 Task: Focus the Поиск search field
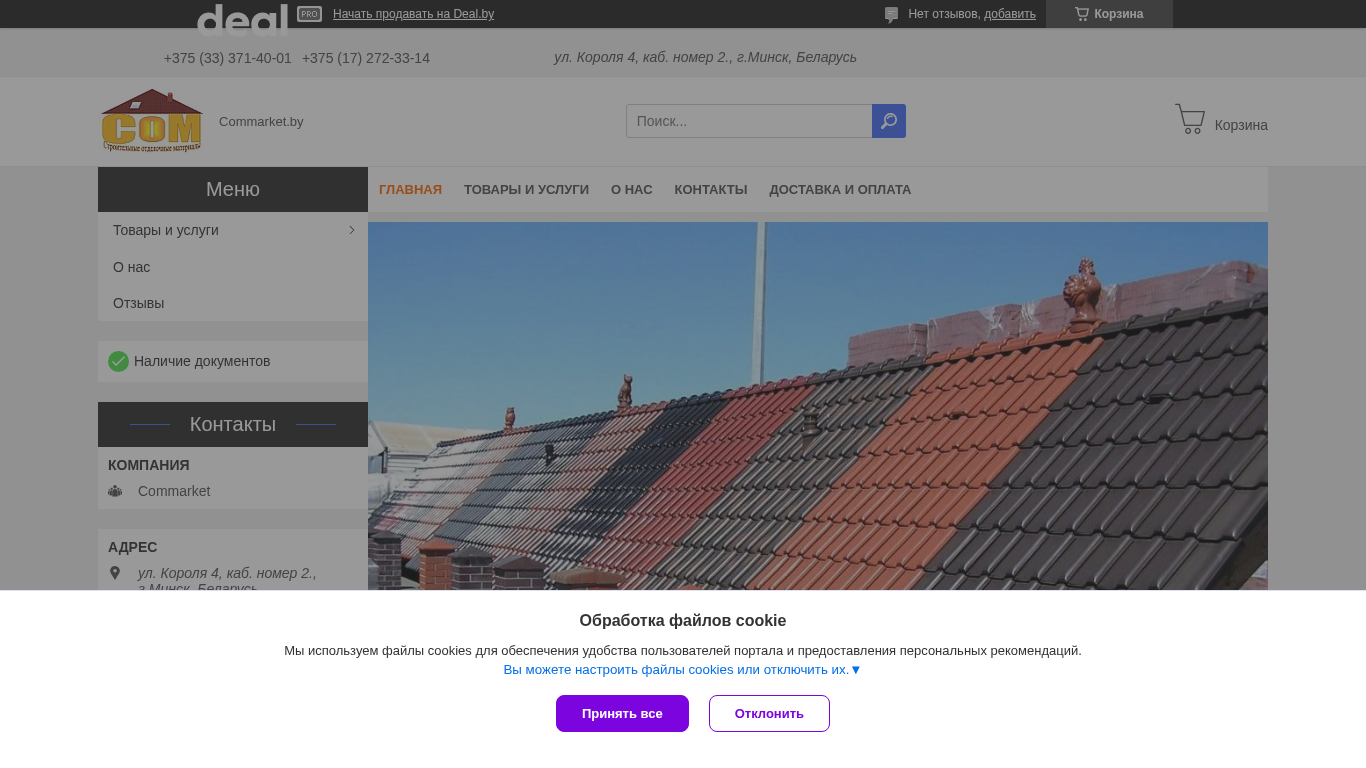pos(749,121)
